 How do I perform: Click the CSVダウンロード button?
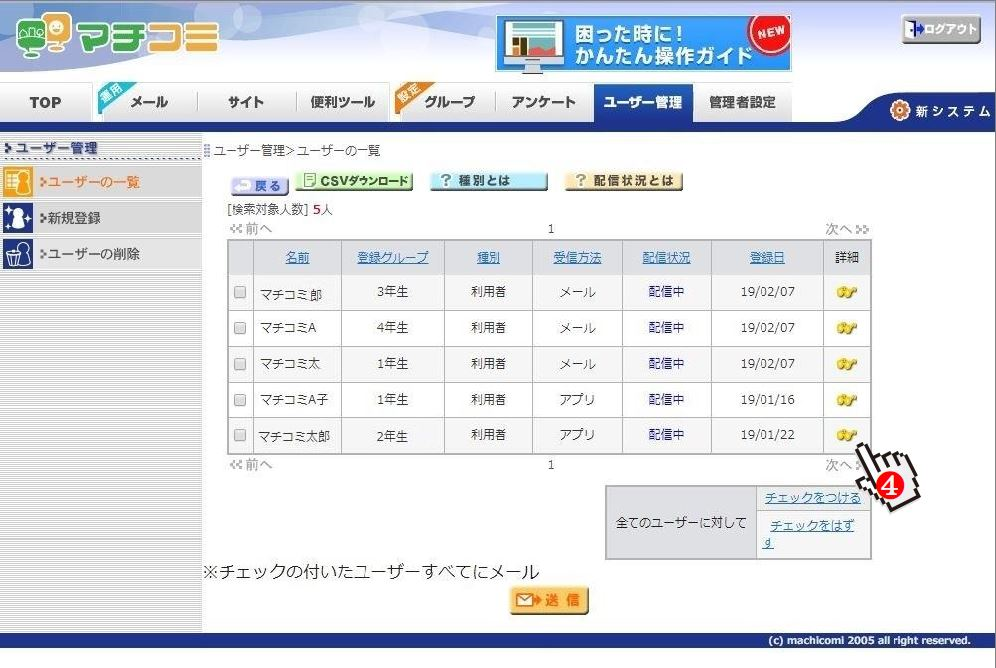tap(354, 181)
